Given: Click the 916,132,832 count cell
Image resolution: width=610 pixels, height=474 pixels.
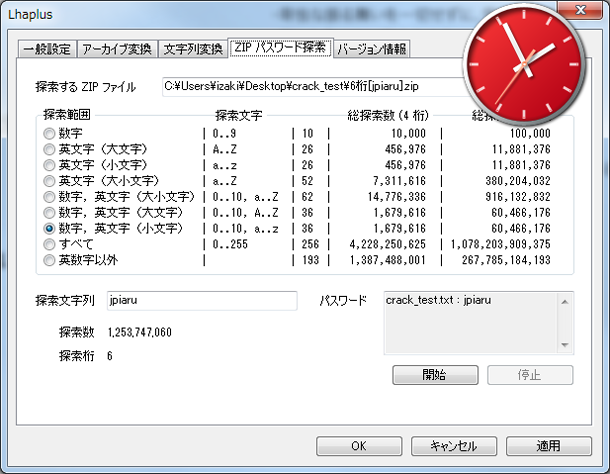Looking at the screenshot, I should pyautogui.click(x=518, y=197).
